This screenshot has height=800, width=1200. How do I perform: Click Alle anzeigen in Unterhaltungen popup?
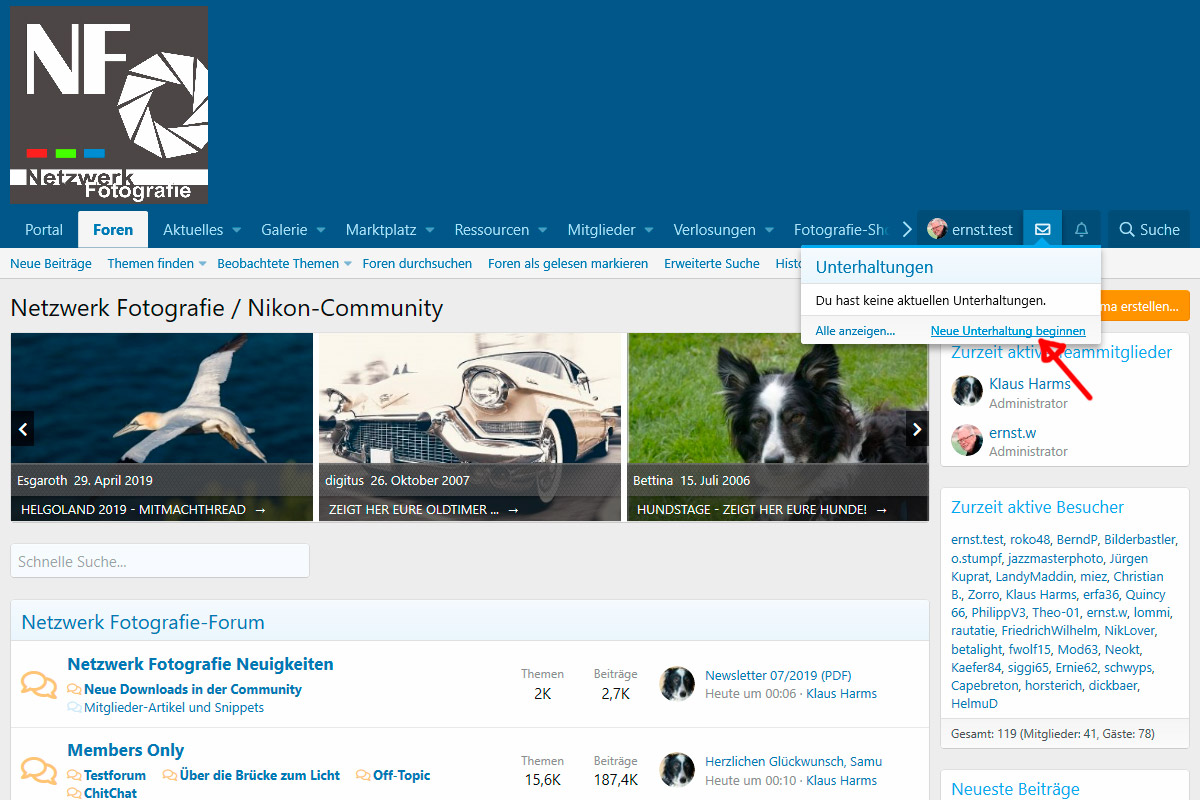point(855,331)
